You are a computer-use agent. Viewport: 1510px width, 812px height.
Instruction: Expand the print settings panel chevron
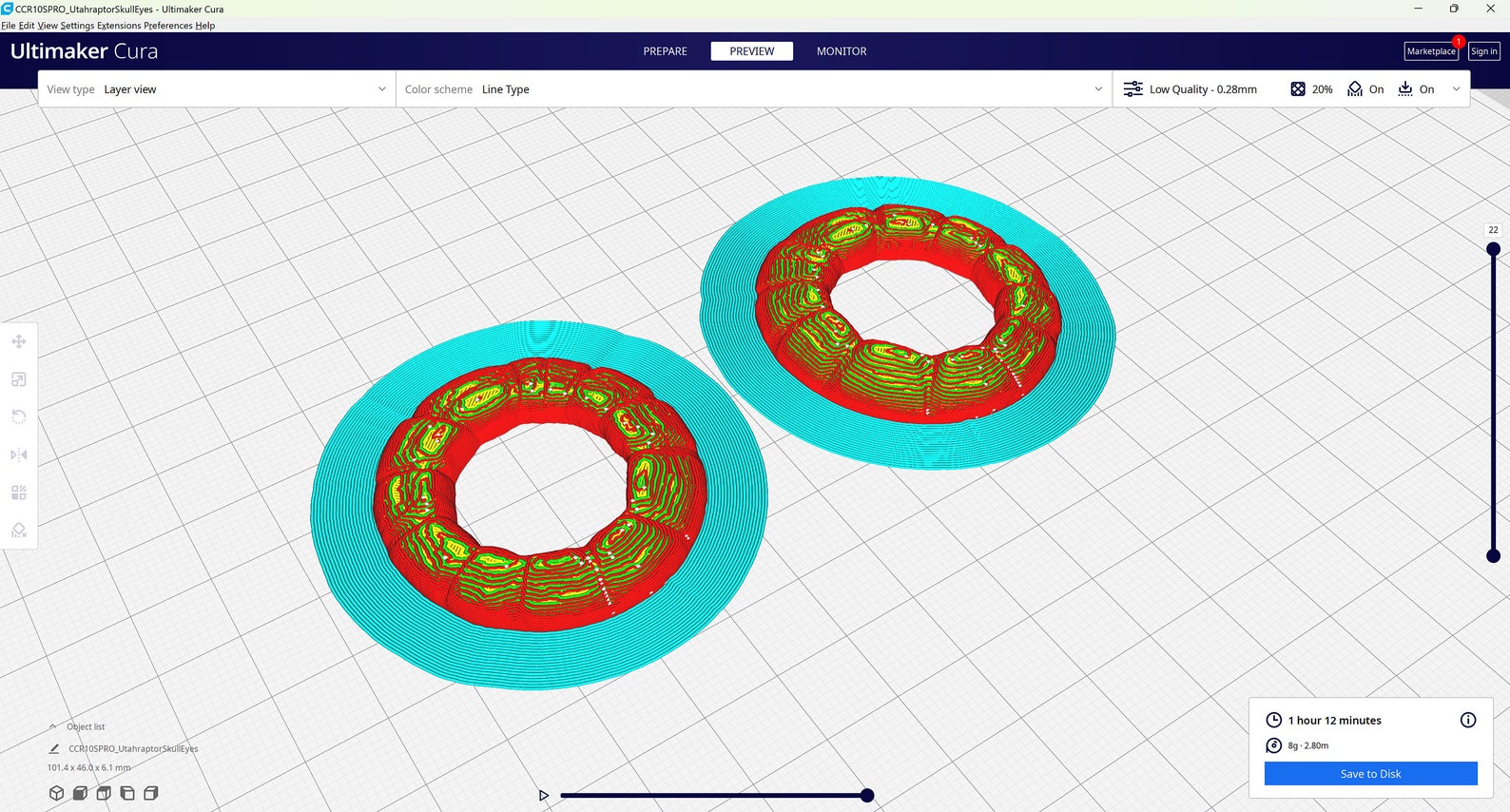coord(1456,89)
